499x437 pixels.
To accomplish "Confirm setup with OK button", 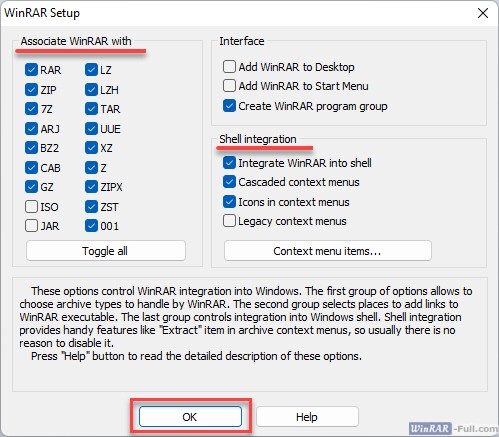I will pyautogui.click(x=190, y=417).
